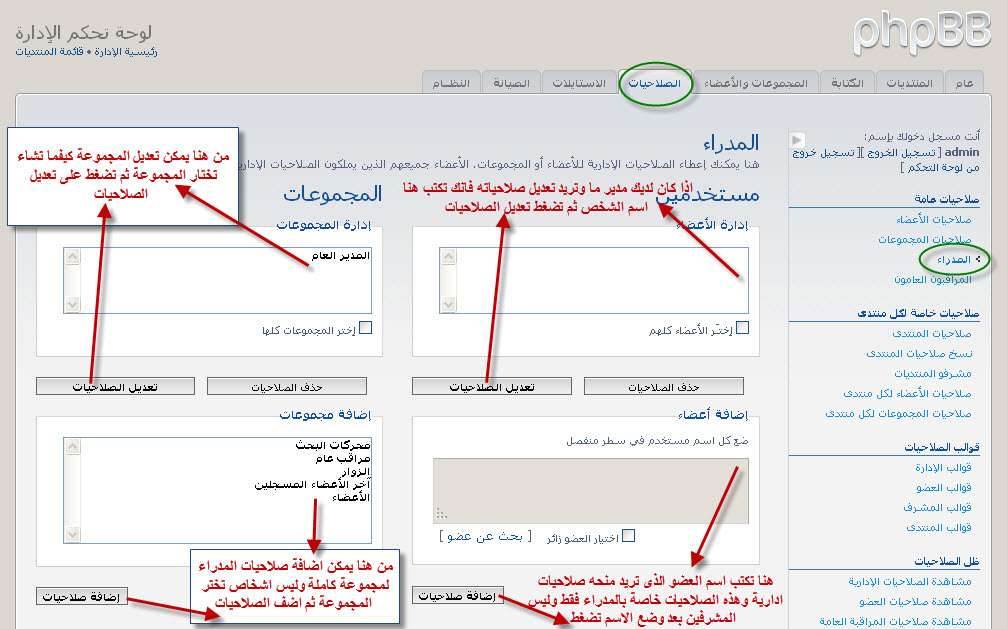
Task: Click inside the usernames text area
Action: (x=591, y=491)
